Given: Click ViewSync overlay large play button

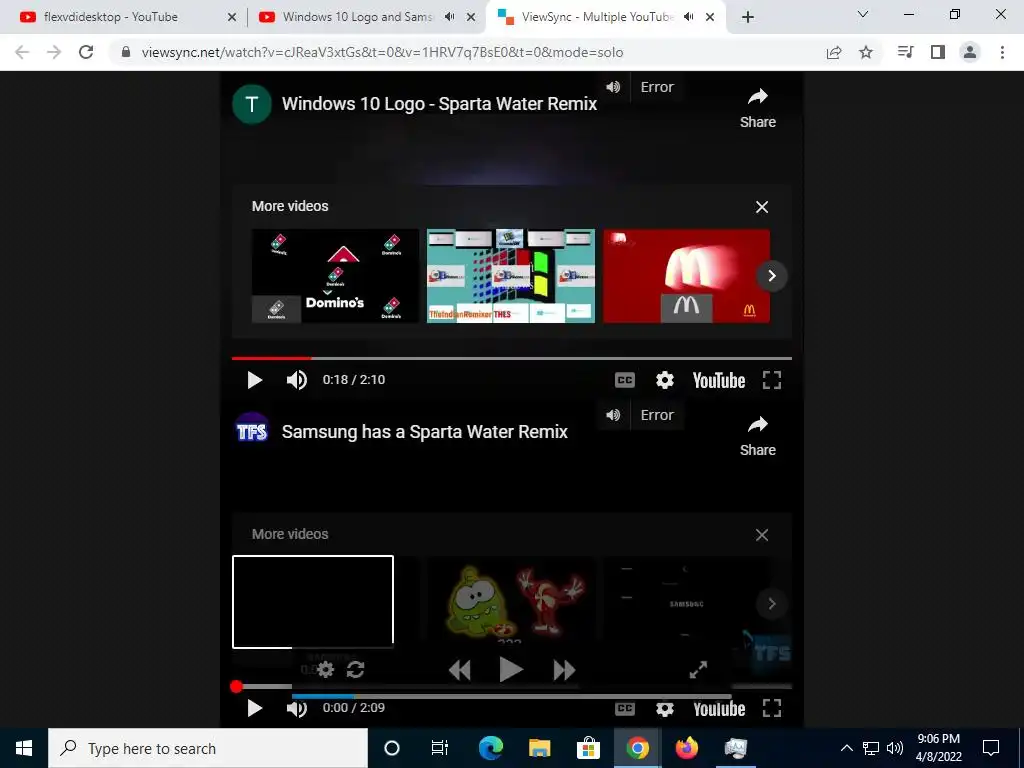Looking at the screenshot, I should [x=511, y=669].
